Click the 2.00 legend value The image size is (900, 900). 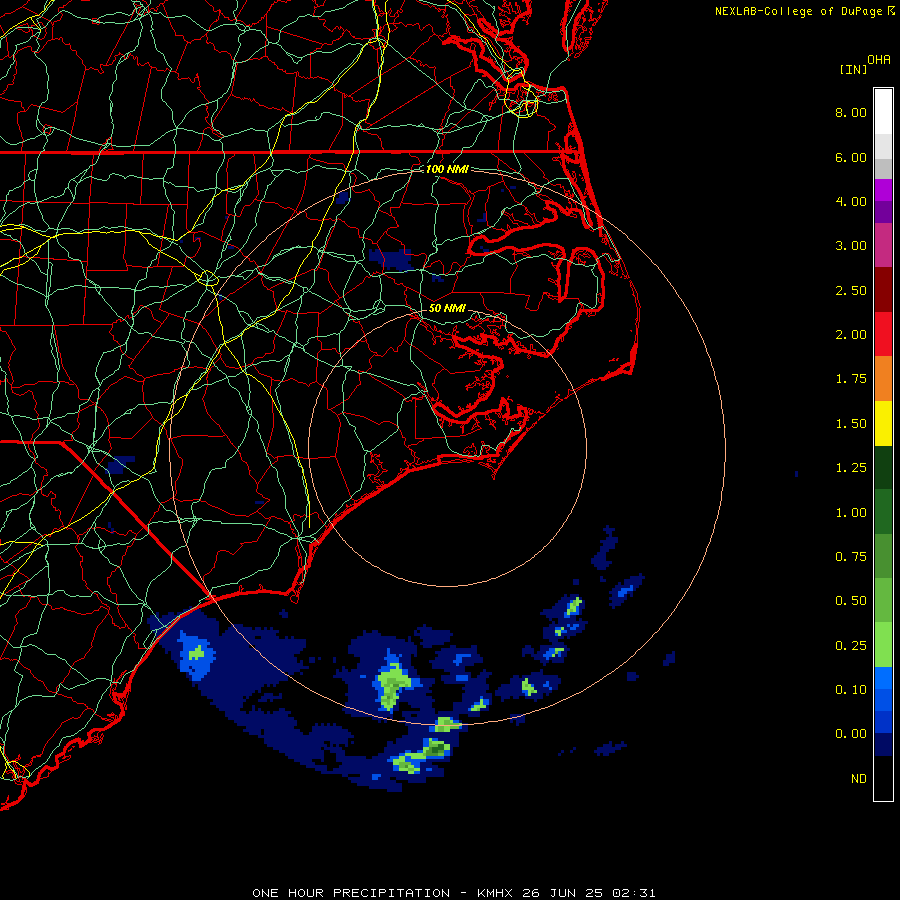[x=851, y=335]
